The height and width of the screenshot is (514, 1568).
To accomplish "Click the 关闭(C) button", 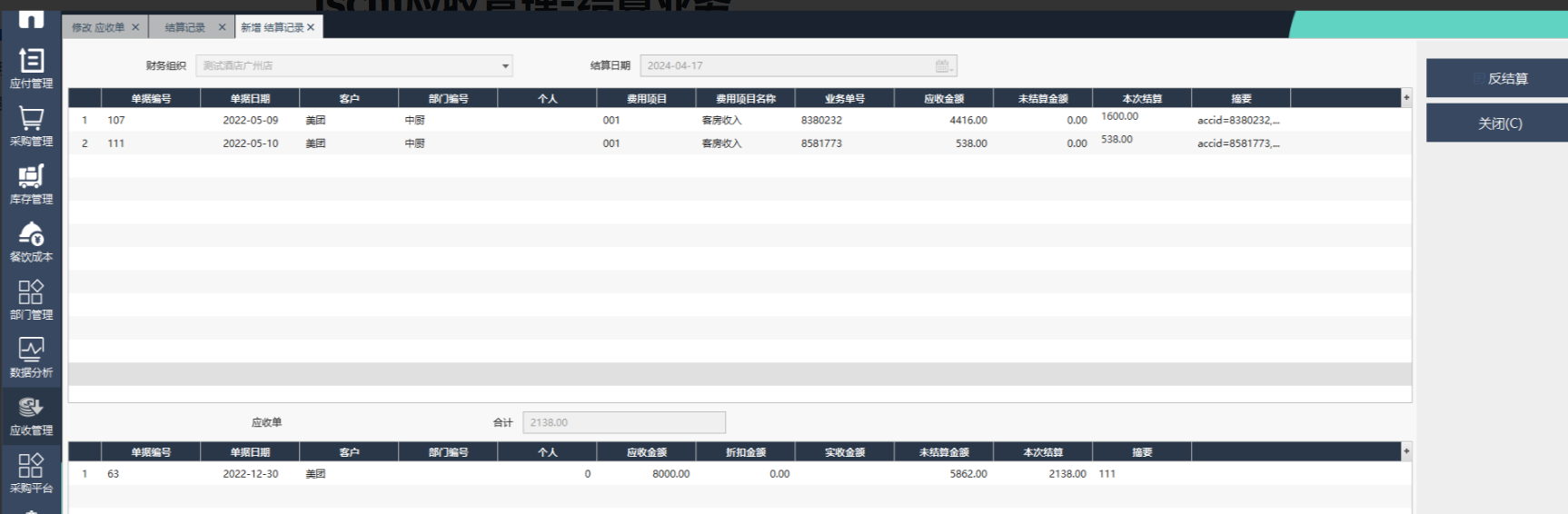I will pyautogui.click(x=1497, y=123).
